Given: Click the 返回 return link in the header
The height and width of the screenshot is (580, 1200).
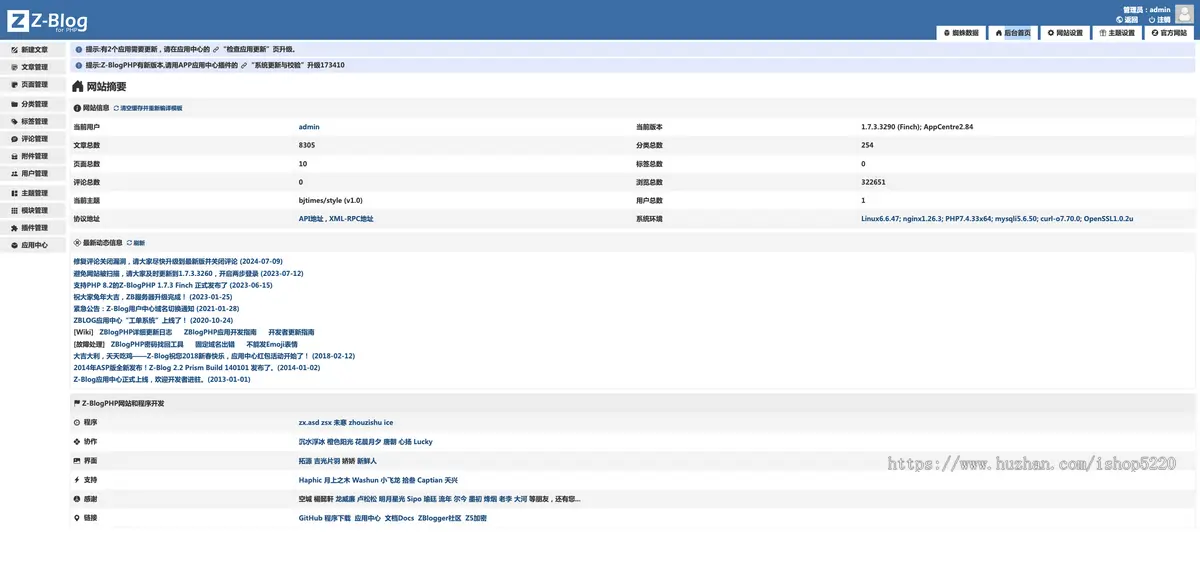Looking at the screenshot, I should pos(1126,19).
